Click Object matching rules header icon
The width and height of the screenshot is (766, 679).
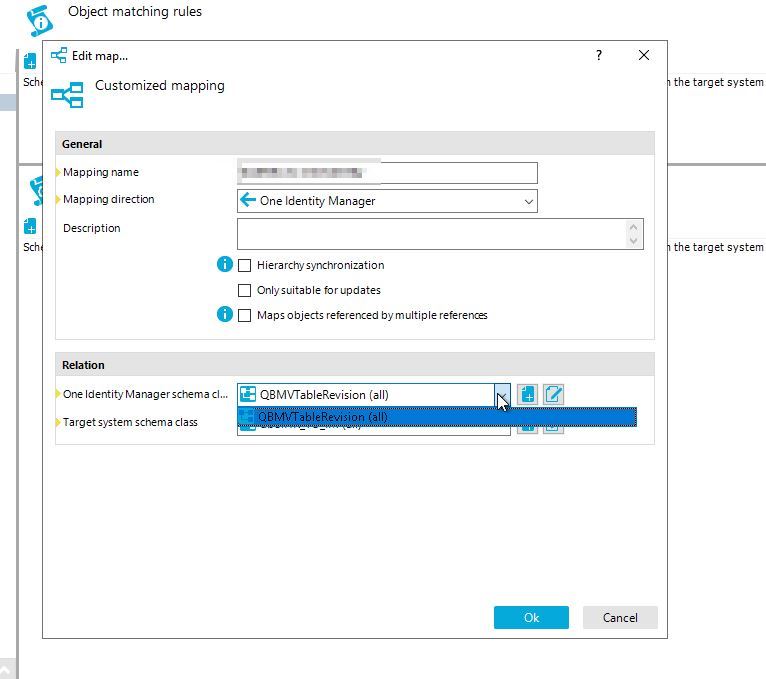pyautogui.click(x=40, y=21)
